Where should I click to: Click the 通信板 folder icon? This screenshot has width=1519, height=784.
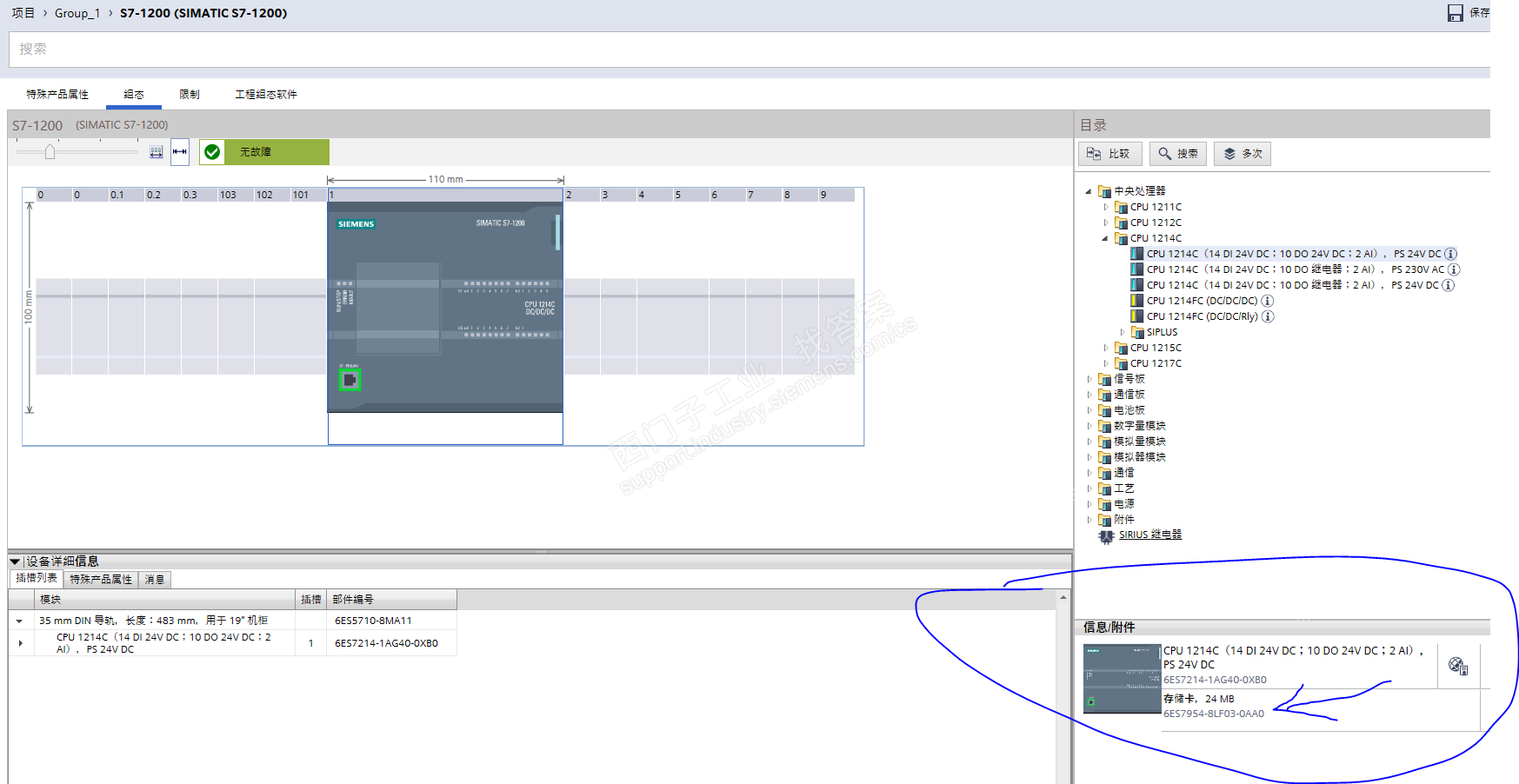click(x=1105, y=395)
